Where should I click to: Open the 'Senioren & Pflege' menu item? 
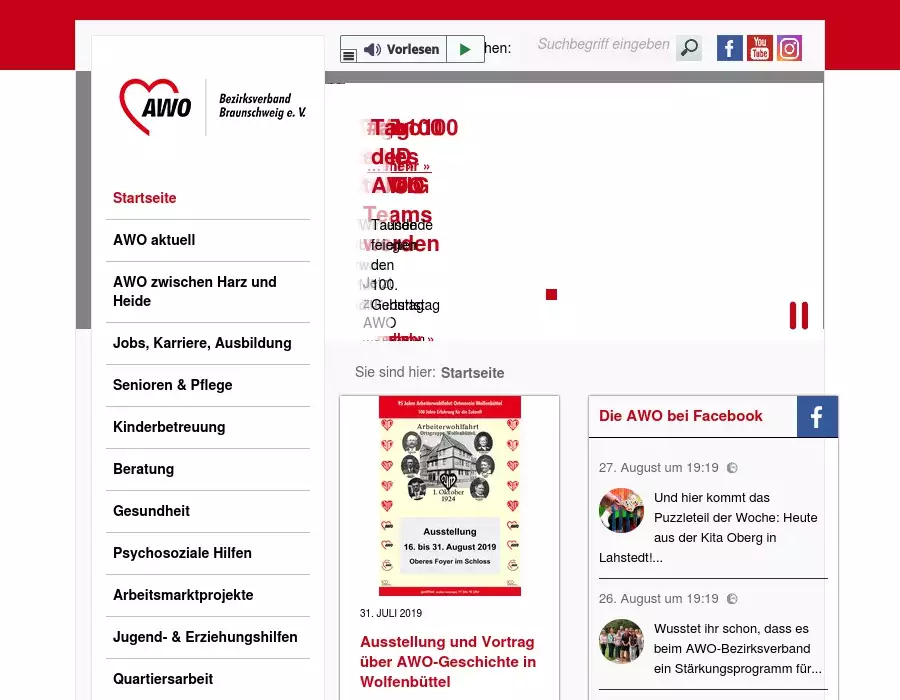click(172, 385)
